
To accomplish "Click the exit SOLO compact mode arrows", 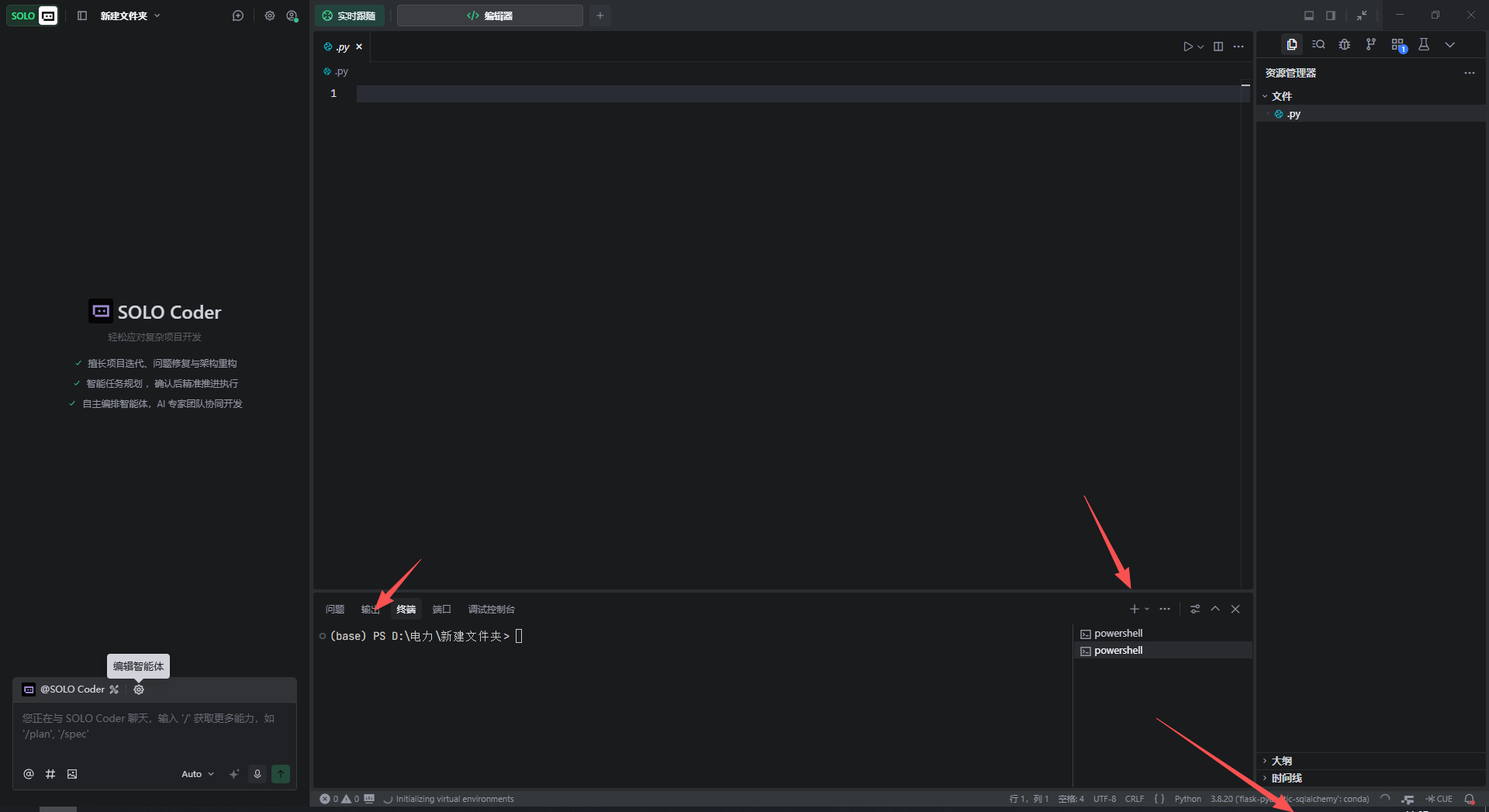I will pos(1362,16).
